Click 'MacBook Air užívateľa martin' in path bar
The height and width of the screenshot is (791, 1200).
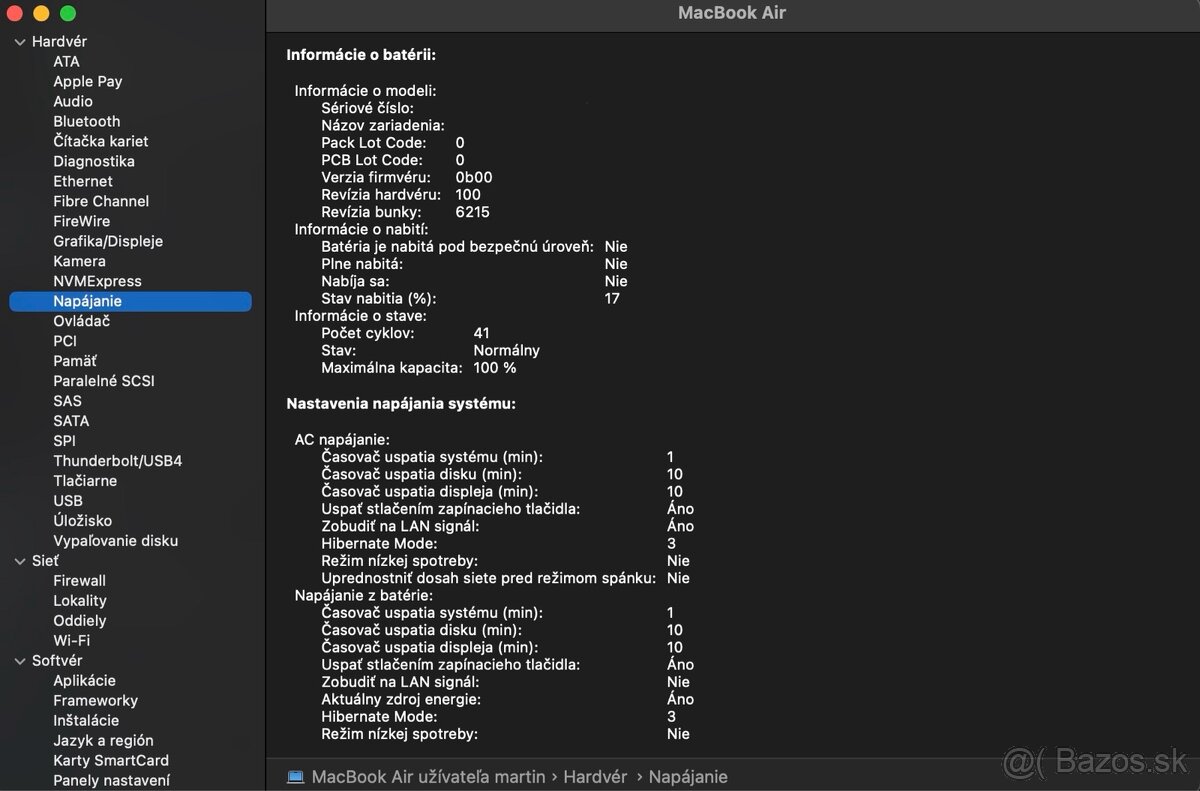pyautogui.click(x=428, y=777)
